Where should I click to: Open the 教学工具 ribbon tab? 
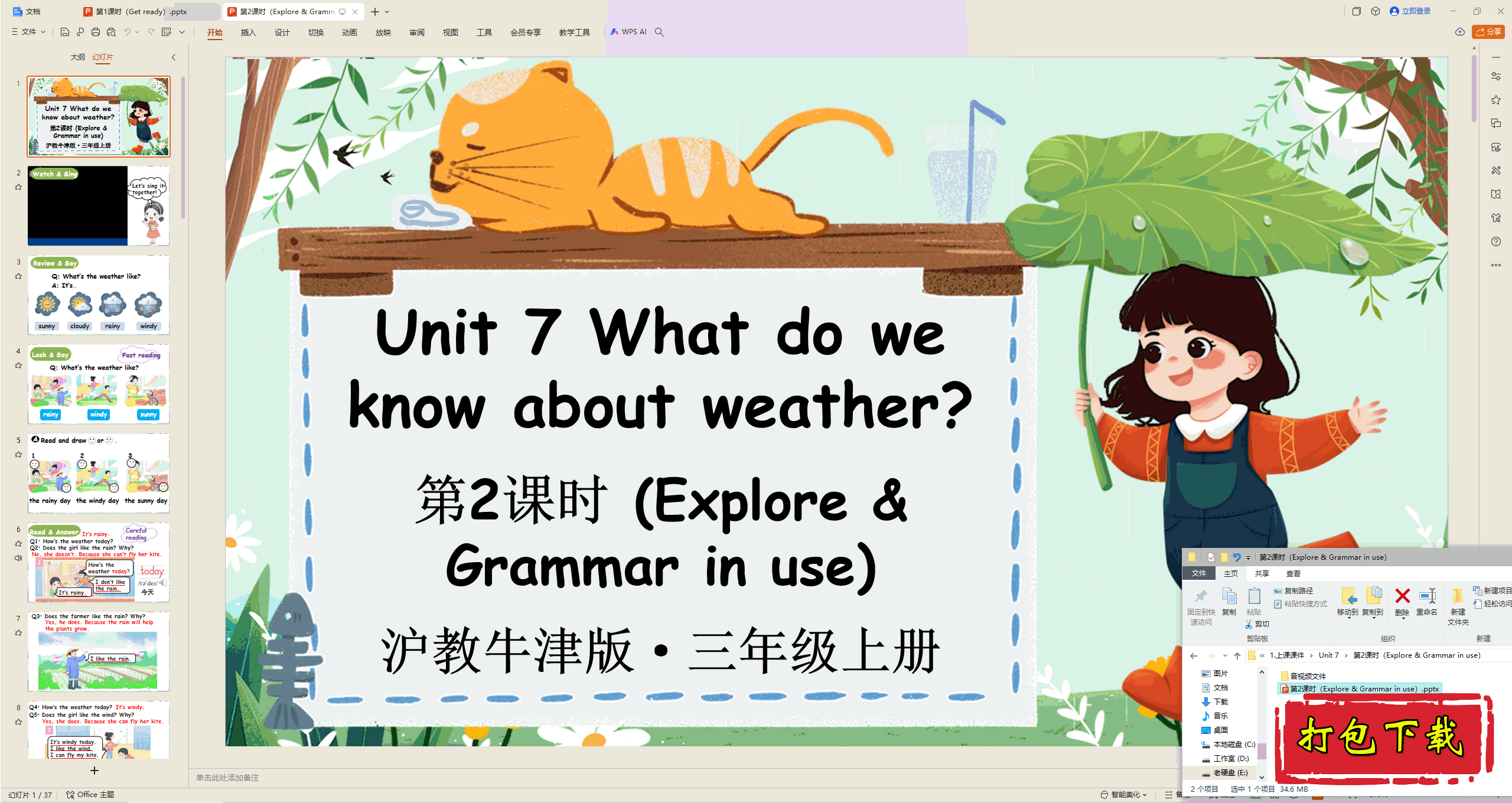574,32
